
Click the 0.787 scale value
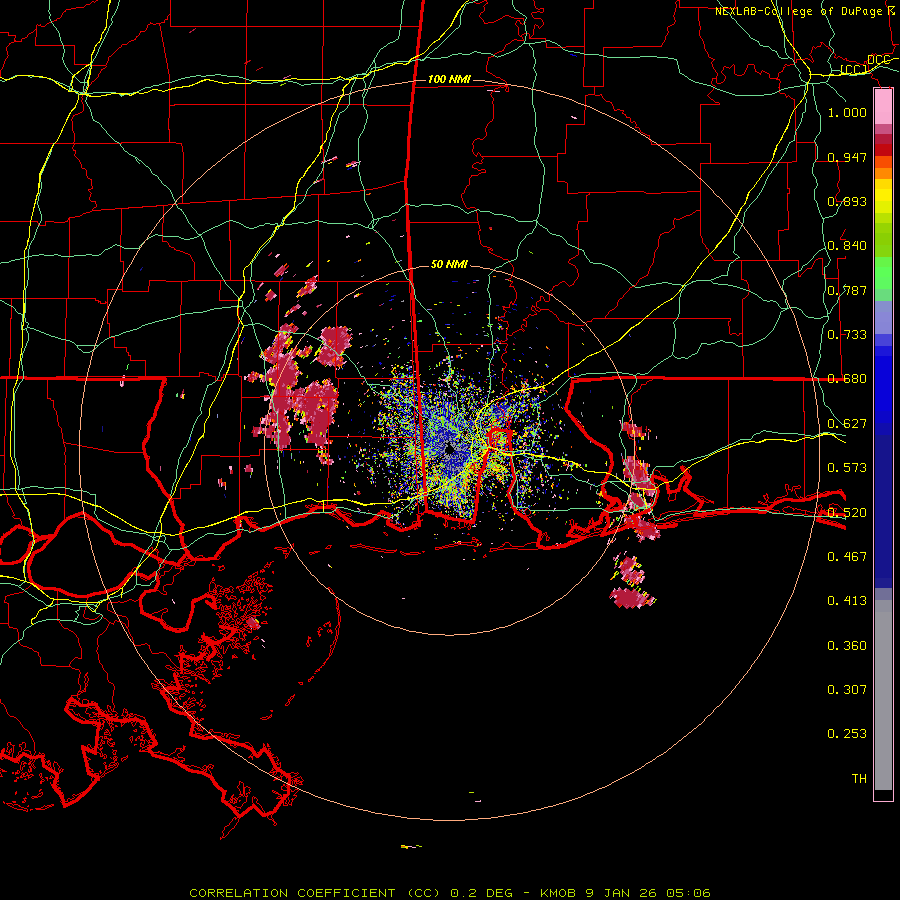[847, 290]
